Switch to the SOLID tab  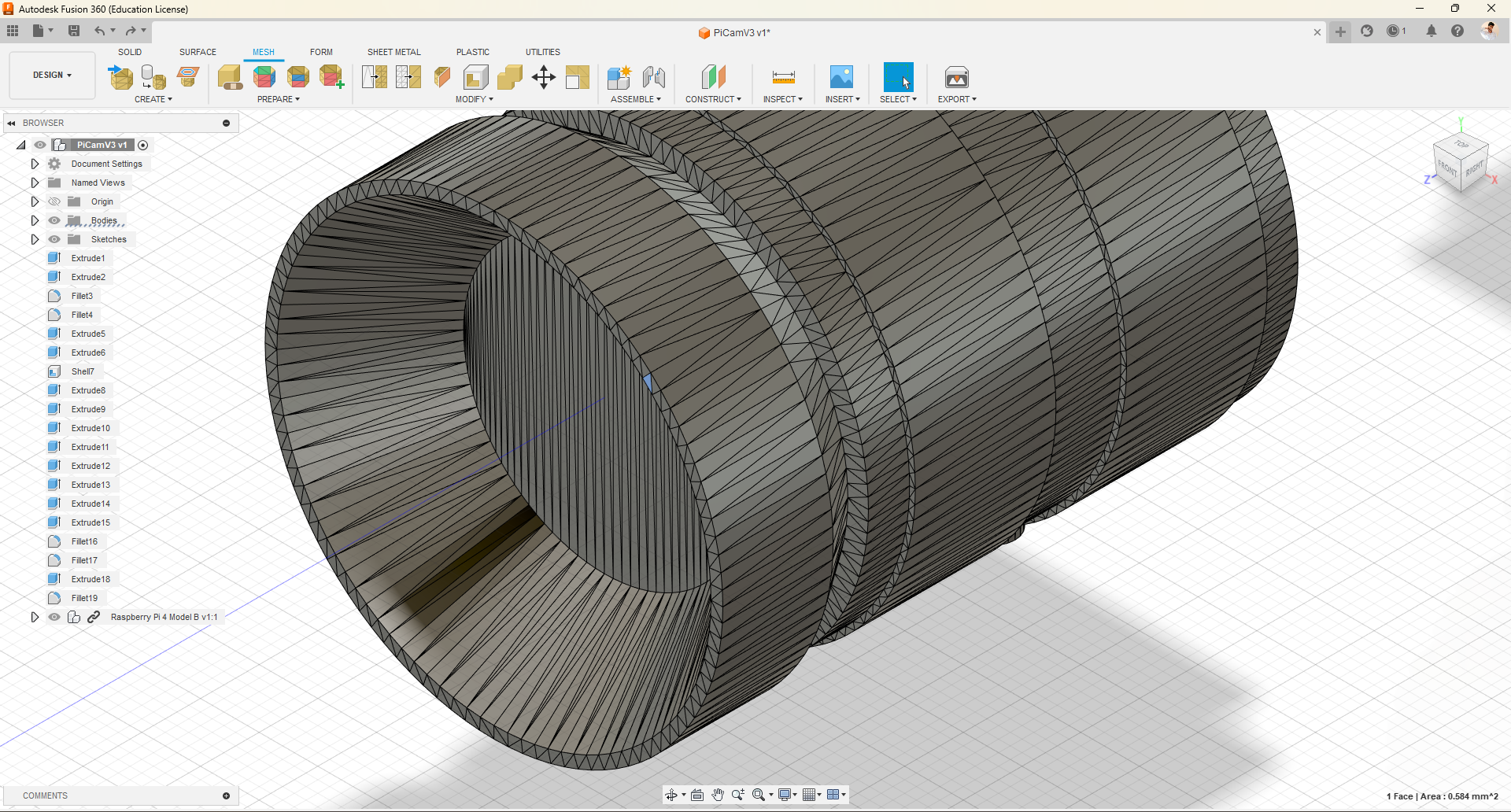[x=130, y=52]
